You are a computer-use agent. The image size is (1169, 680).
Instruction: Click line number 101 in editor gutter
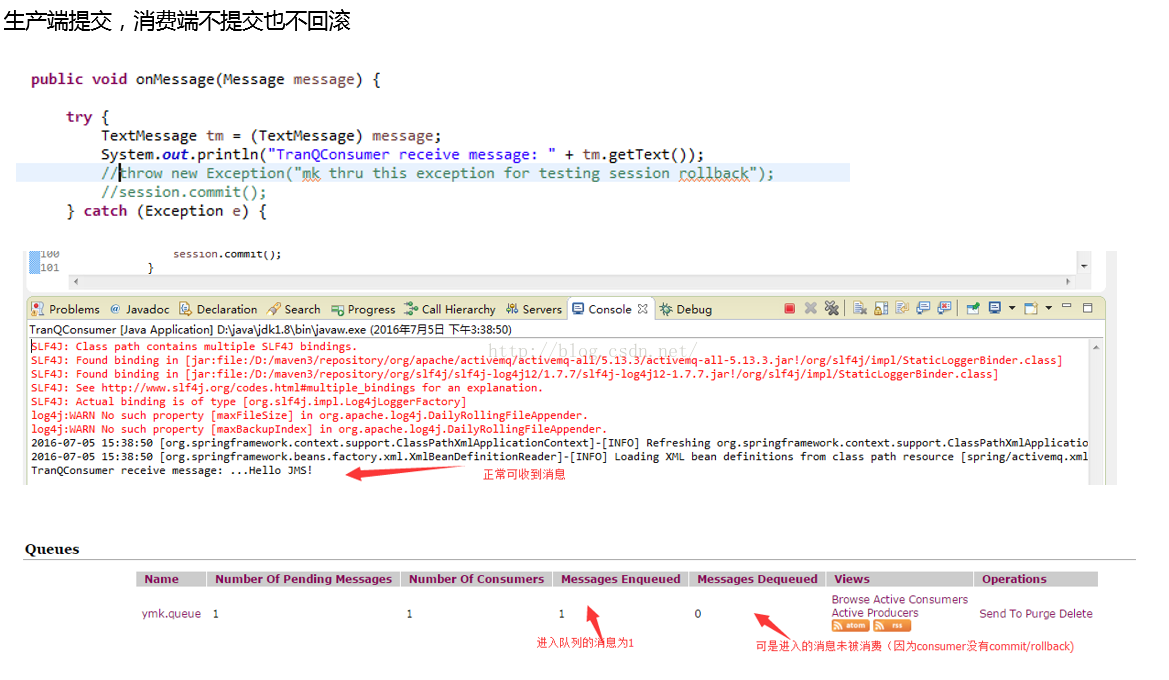[50, 268]
